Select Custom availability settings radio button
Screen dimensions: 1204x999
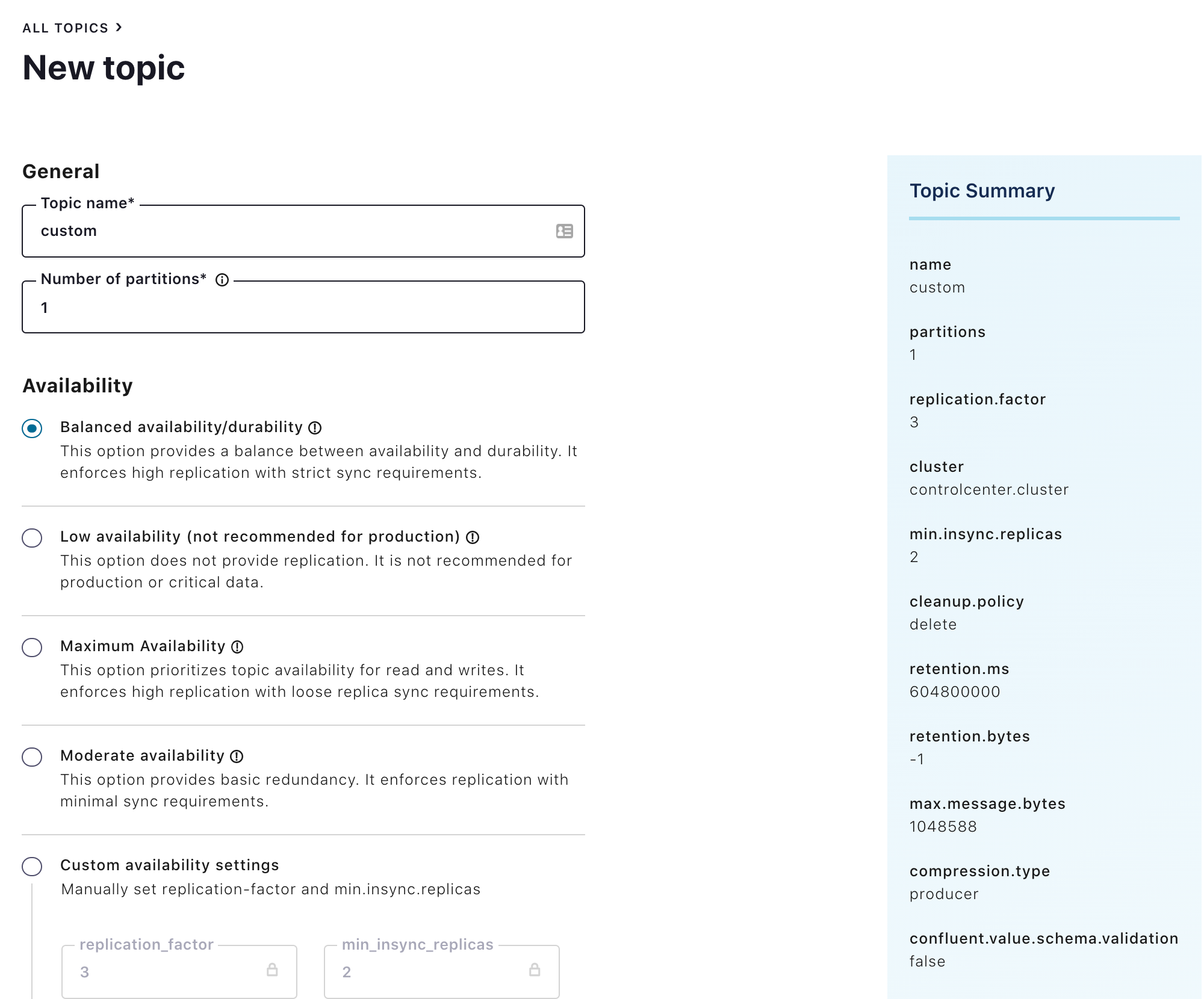click(32, 867)
